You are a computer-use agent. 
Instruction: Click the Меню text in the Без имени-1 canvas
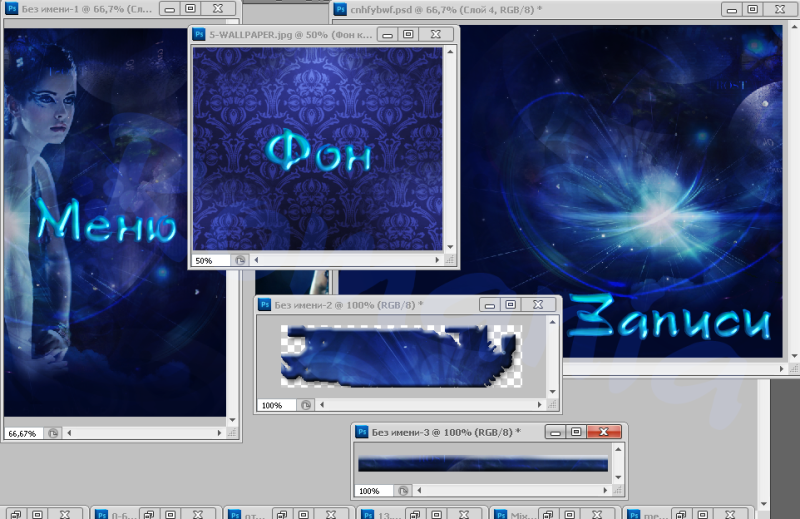(x=107, y=221)
